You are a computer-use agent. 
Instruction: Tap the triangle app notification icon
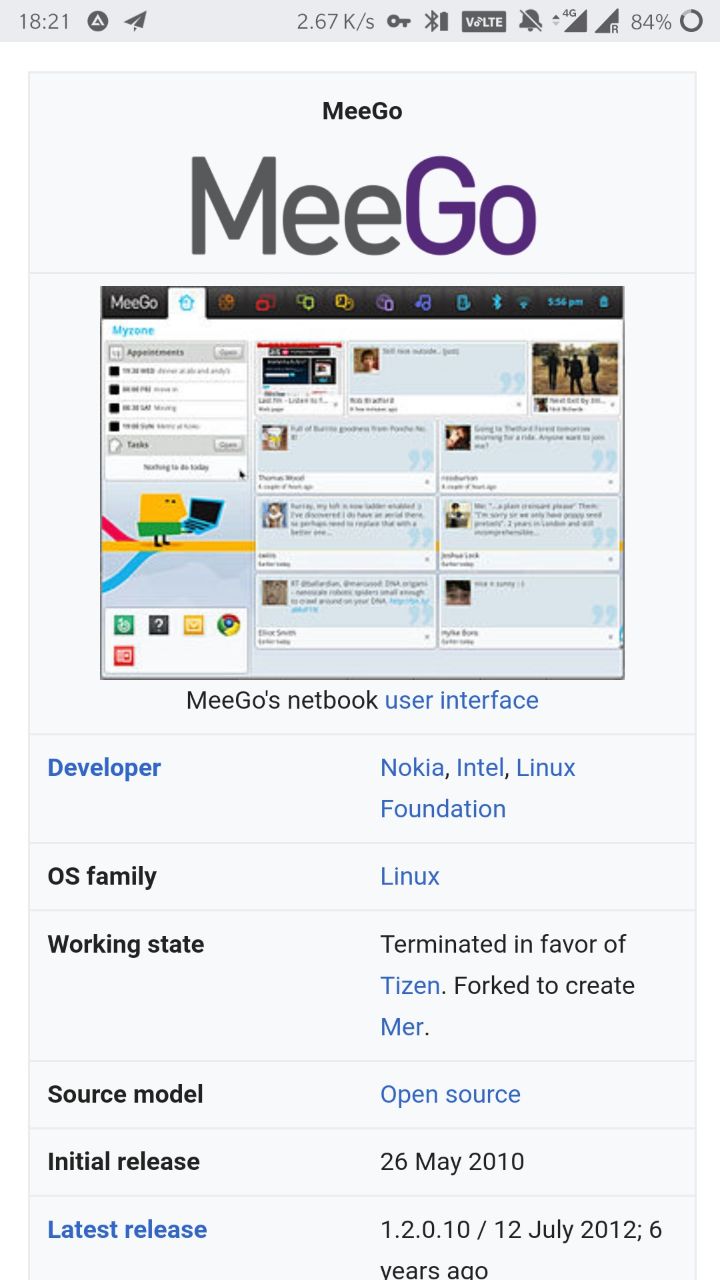point(97,21)
